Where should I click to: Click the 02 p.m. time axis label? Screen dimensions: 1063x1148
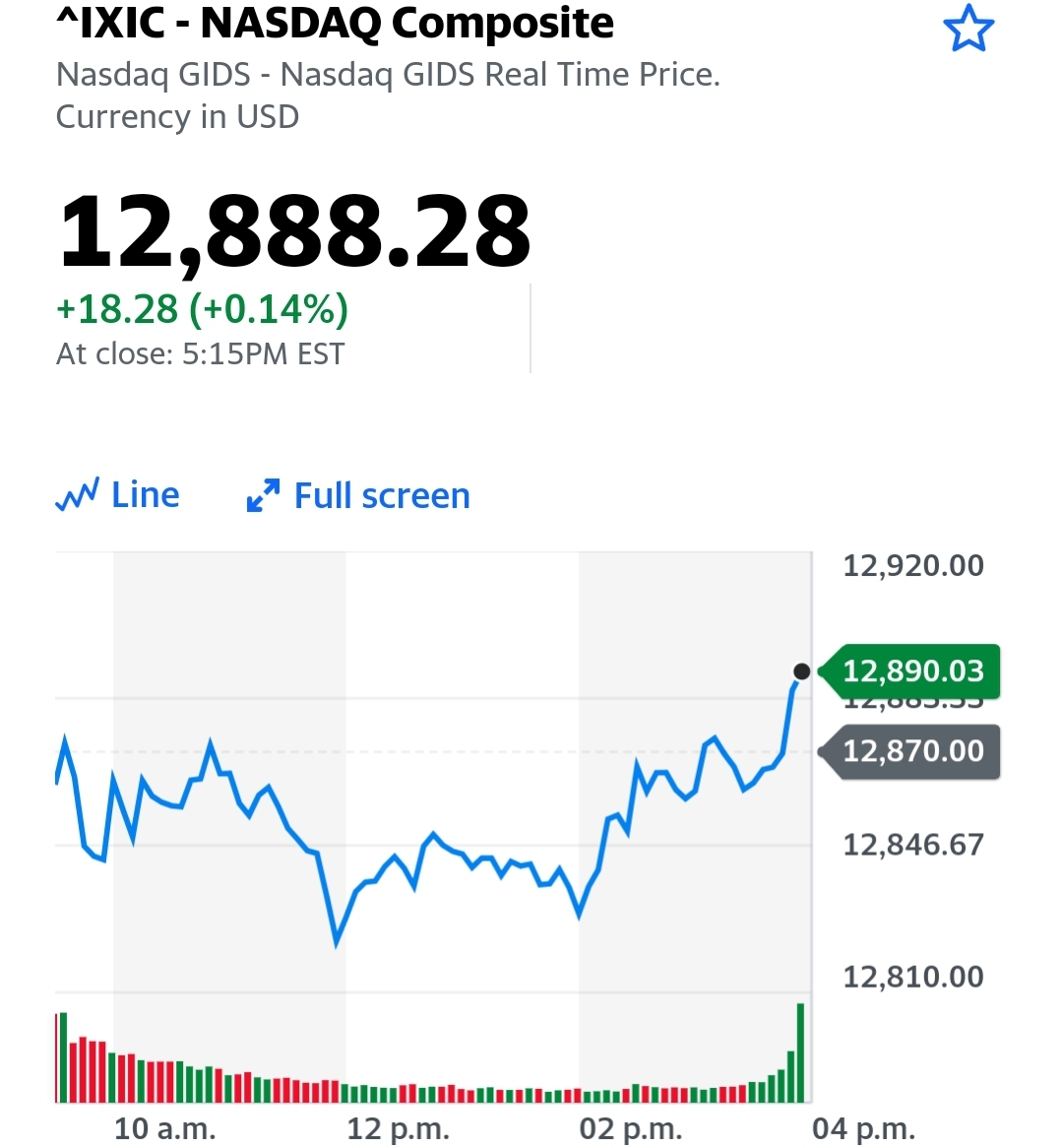tap(630, 1129)
